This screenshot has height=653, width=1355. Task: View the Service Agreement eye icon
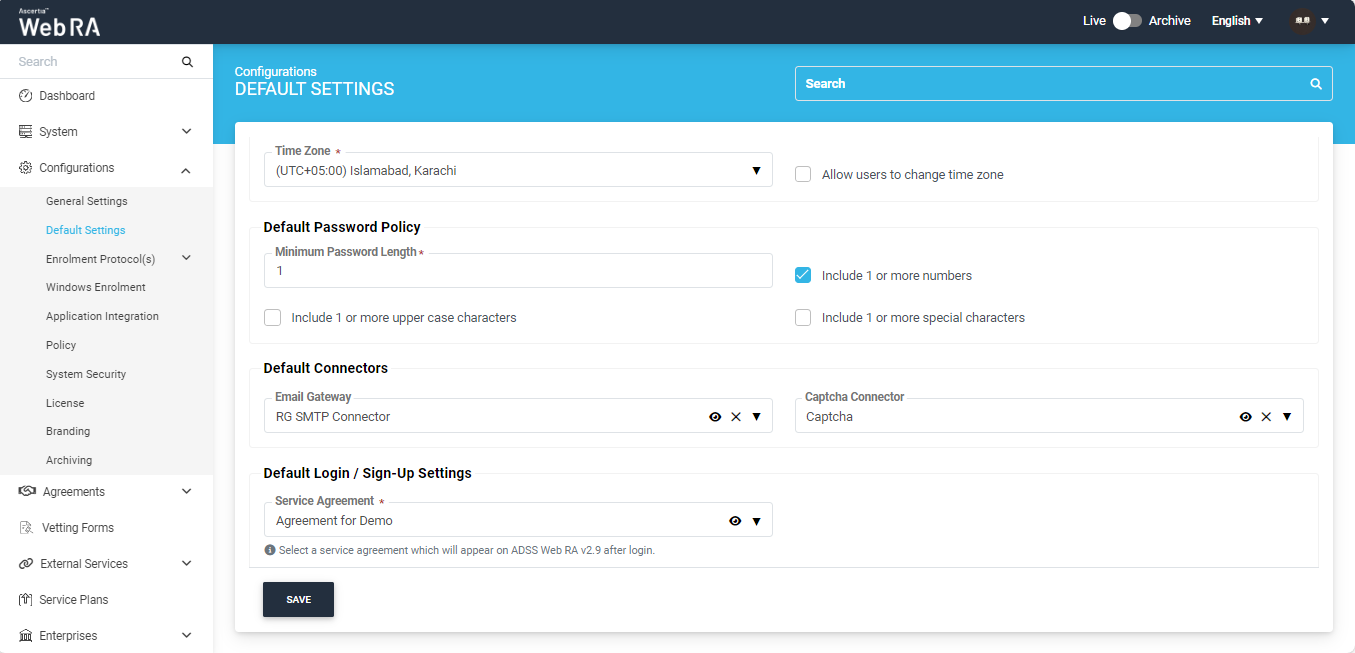(735, 521)
